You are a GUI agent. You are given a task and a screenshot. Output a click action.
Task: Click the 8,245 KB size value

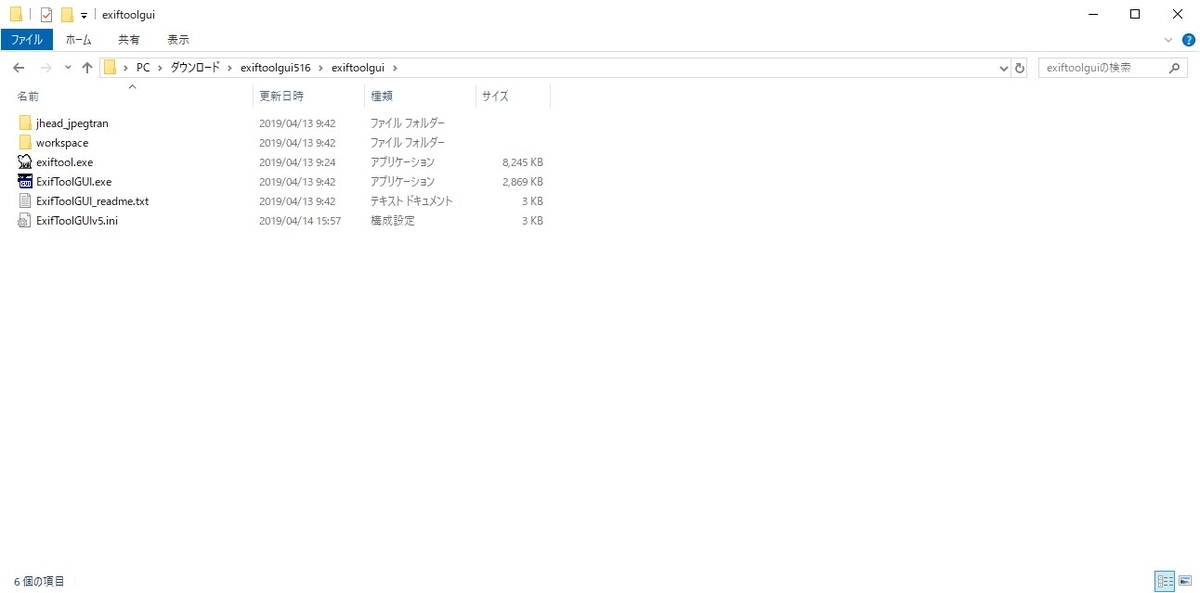pyautogui.click(x=522, y=162)
